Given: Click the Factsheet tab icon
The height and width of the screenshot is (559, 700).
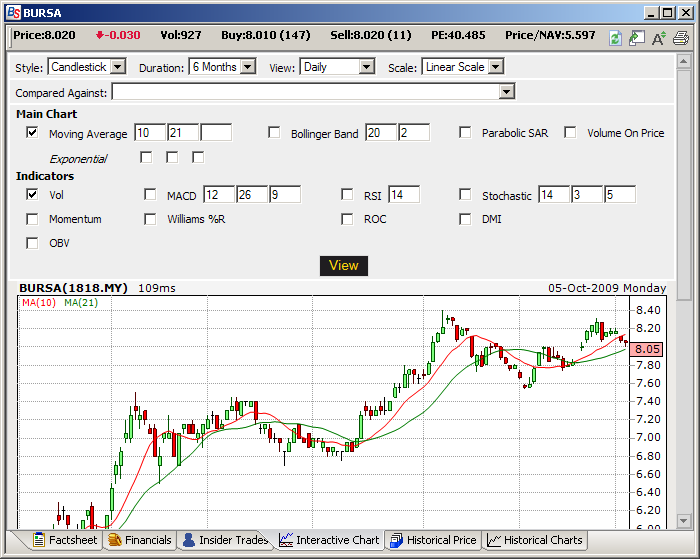Looking at the screenshot, I should pyautogui.click(x=39, y=540).
